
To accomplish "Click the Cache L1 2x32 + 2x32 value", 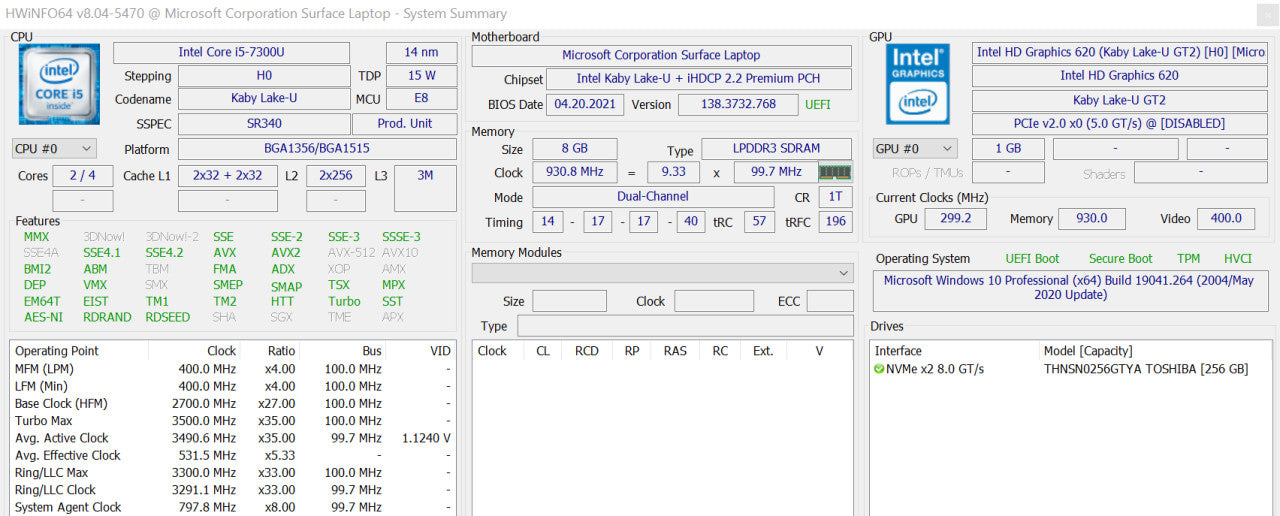I will [227, 175].
